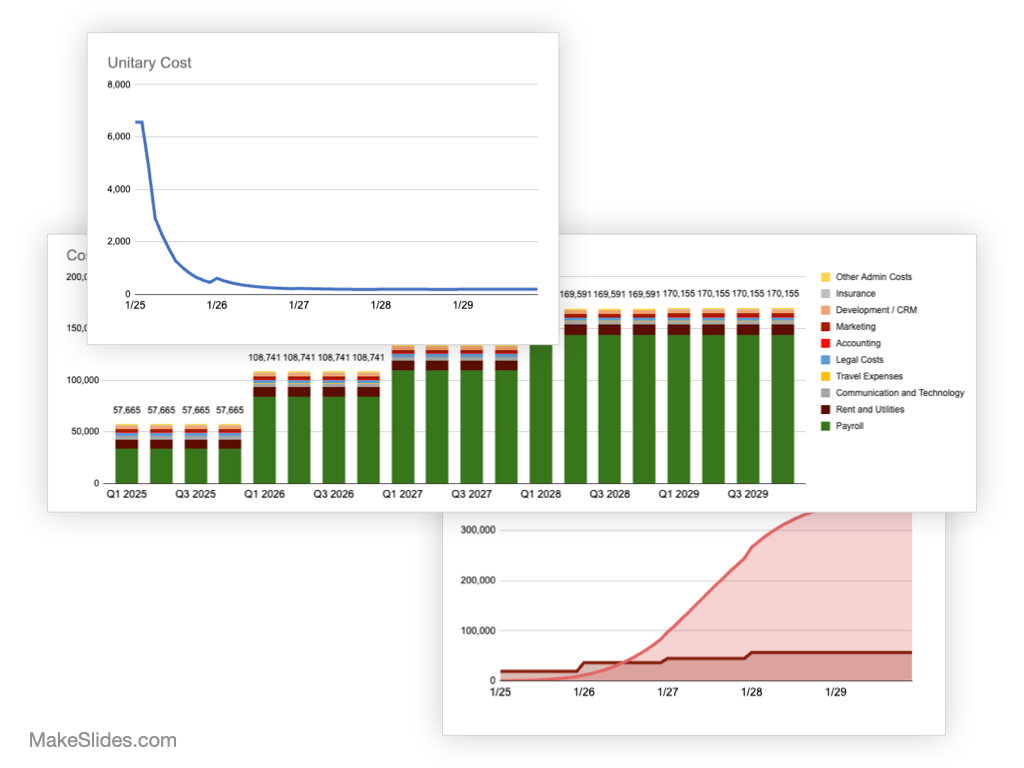Click the Payroll green legend swatch
Viewport: 1024px width, 768px height.
point(825,427)
